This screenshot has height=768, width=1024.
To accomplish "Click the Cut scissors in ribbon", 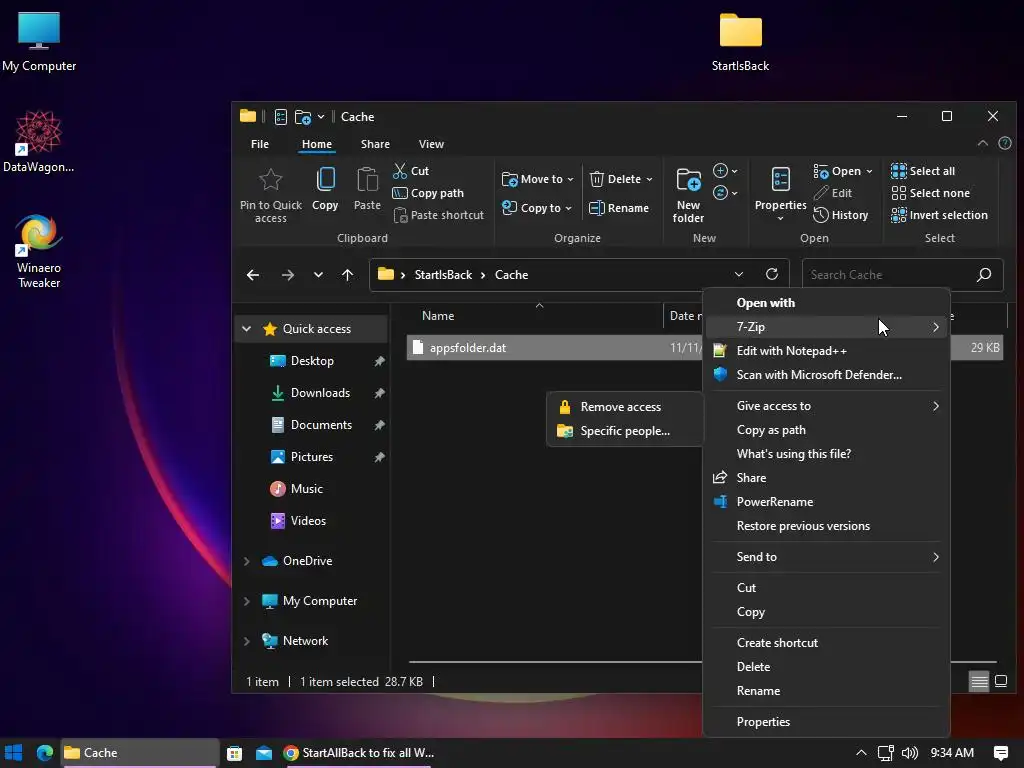I will coord(411,171).
